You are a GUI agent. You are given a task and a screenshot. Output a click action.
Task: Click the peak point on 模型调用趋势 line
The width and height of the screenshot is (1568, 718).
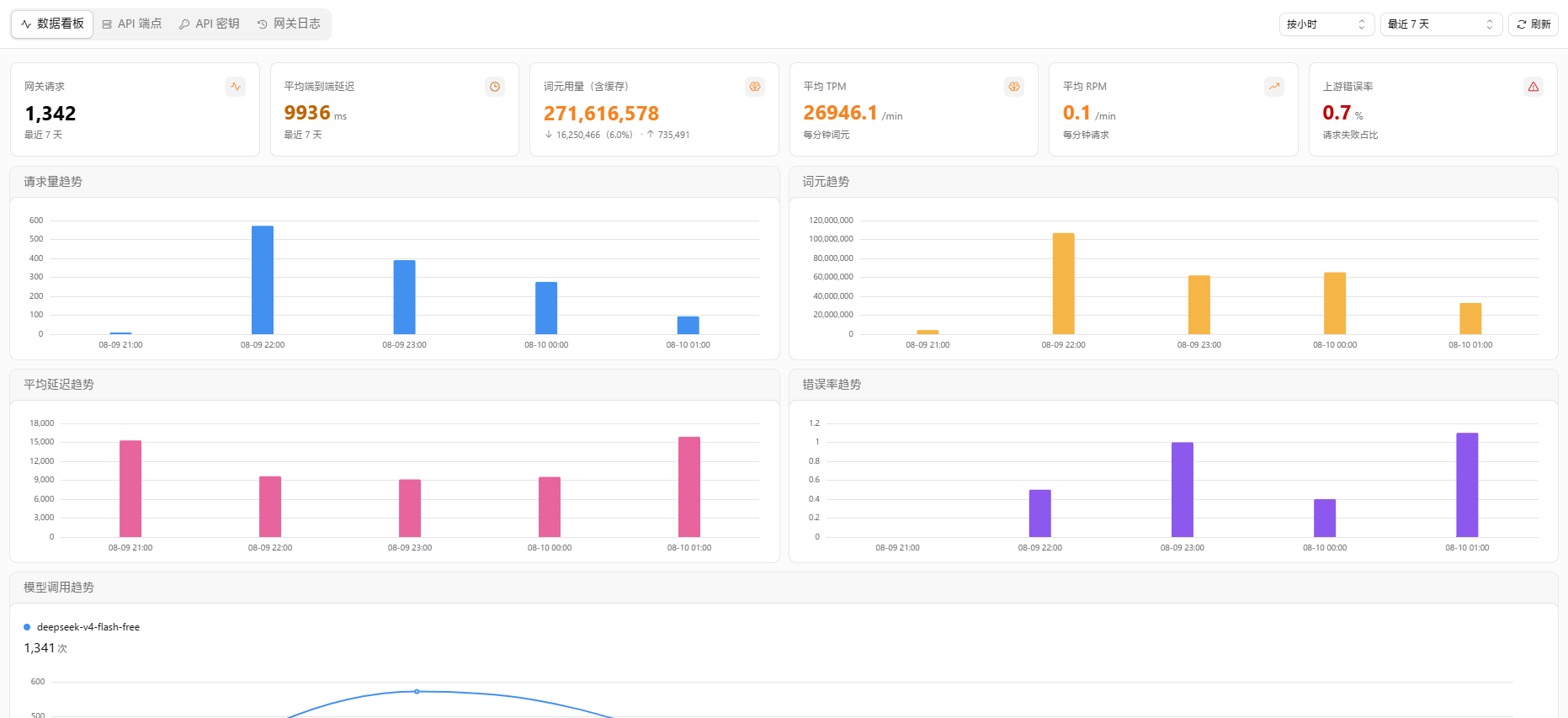point(417,692)
